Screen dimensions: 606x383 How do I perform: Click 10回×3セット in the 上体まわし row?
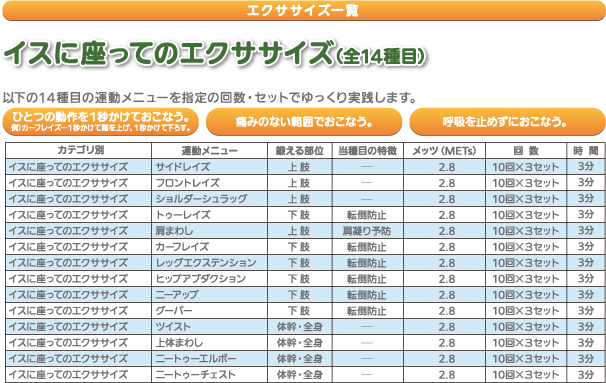click(526, 343)
